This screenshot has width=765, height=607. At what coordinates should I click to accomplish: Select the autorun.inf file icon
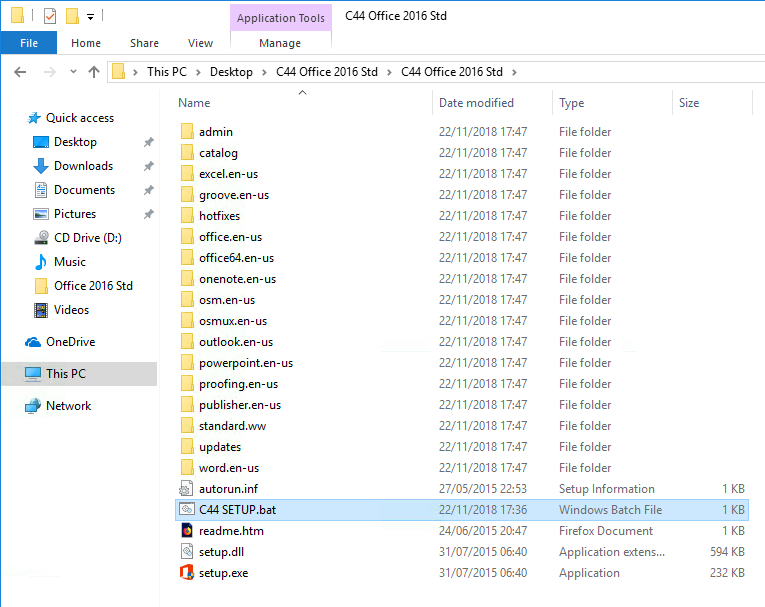pyautogui.click(x=186, y=489)
